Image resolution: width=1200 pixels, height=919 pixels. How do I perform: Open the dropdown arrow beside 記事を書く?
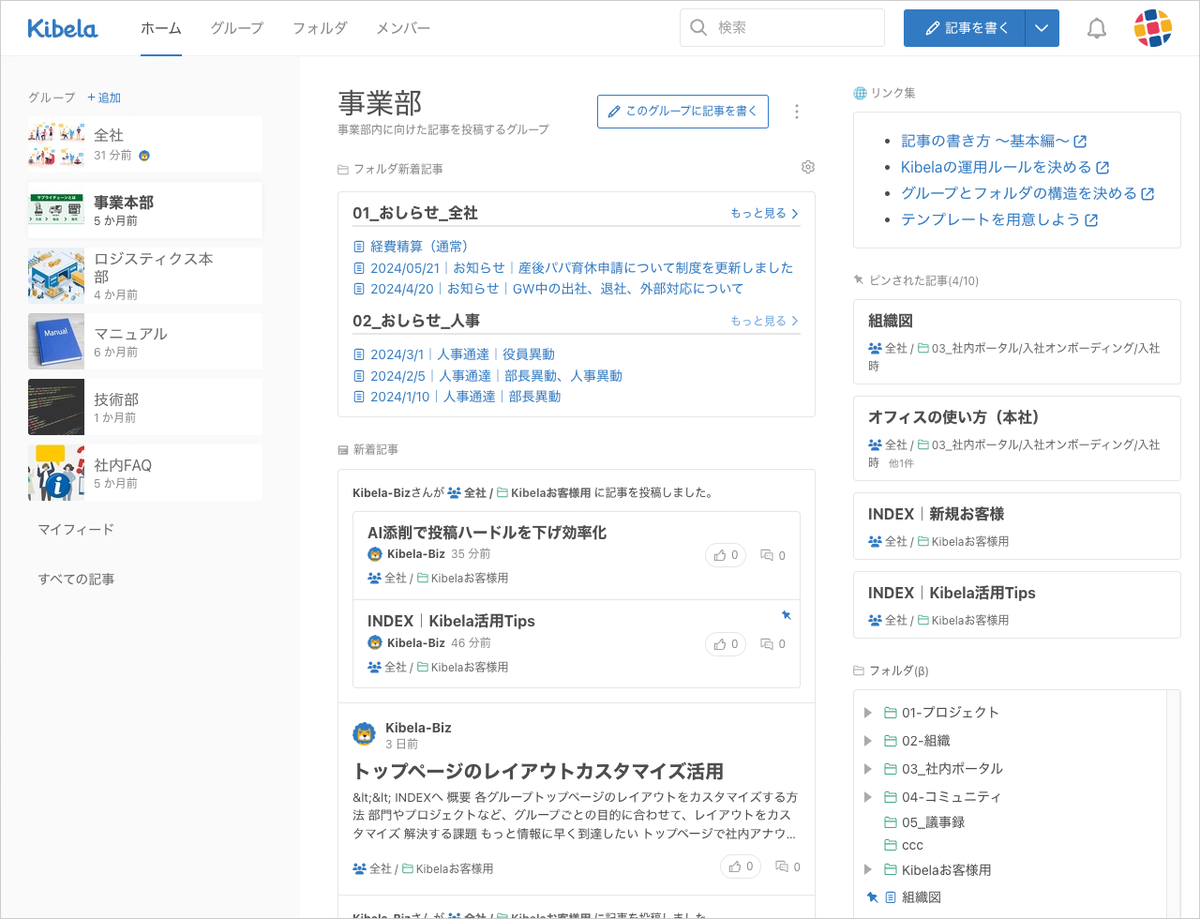(x=1041, y=28)
